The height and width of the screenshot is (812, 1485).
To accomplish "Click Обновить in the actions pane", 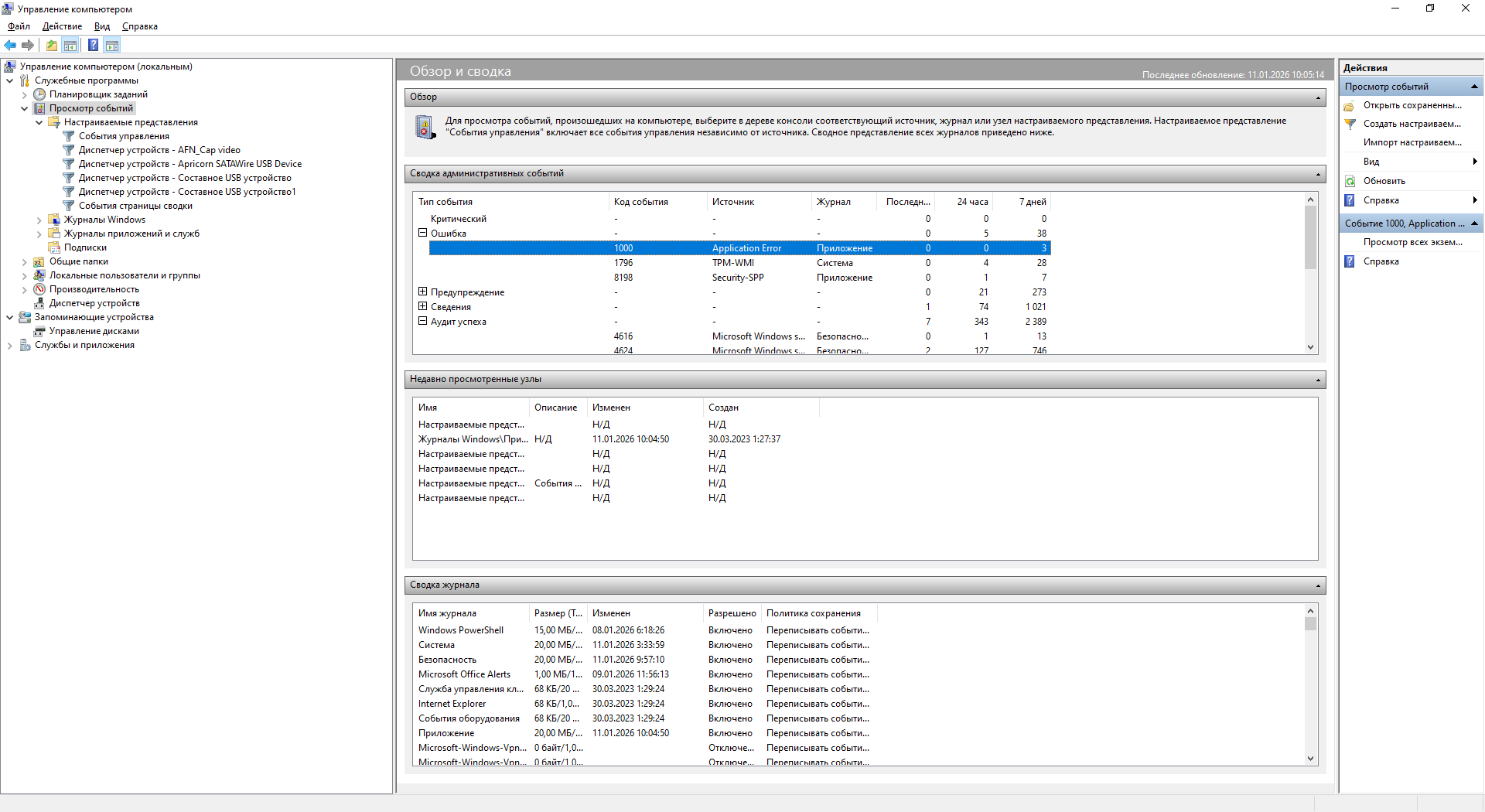I will pyautogui.click(x=1384, y=181).
